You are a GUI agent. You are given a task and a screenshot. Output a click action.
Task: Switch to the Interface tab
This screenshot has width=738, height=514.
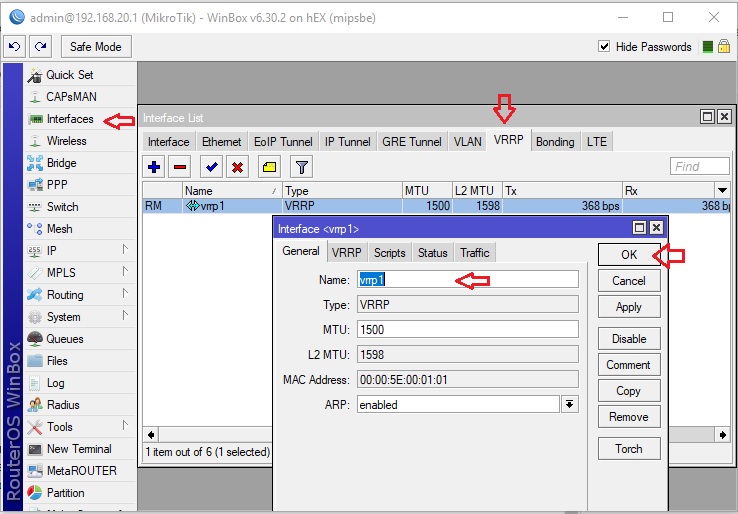pos(168,142)
